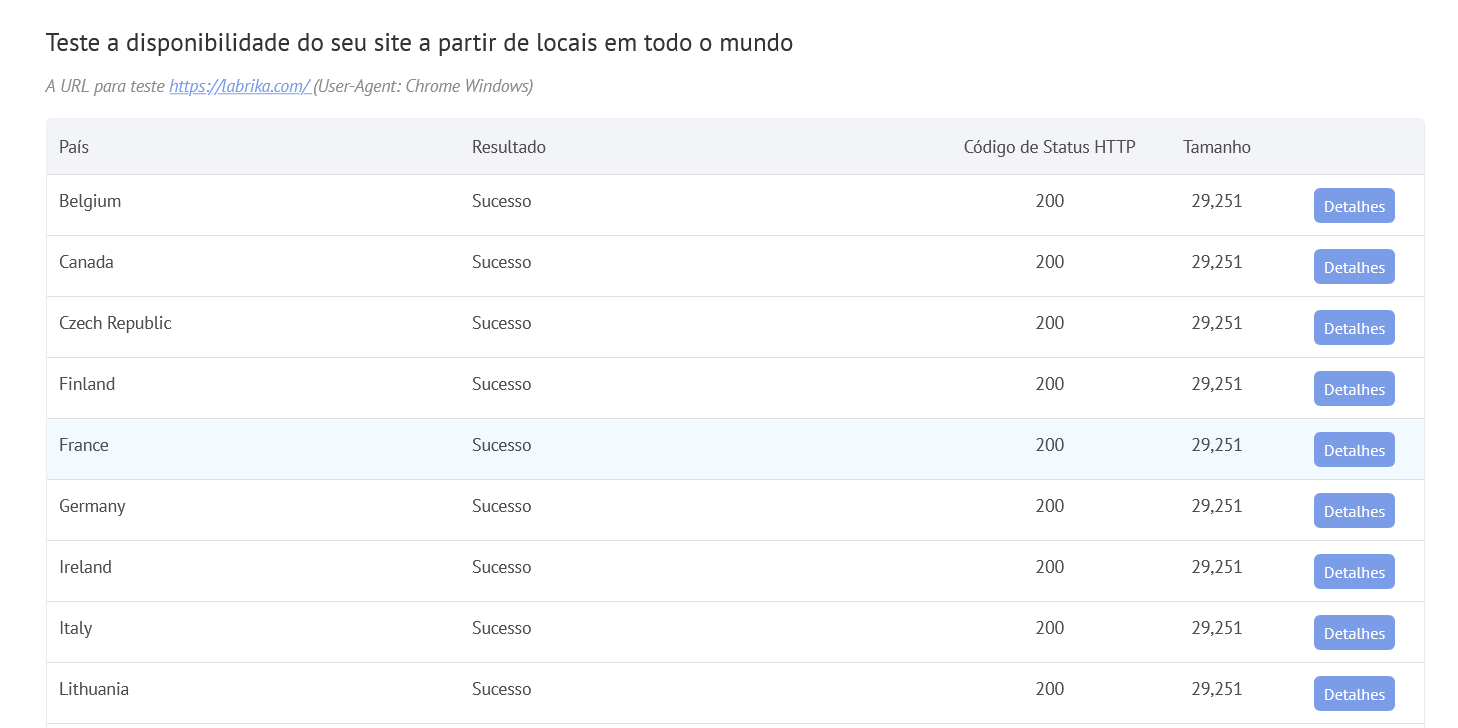The image size is (1458, 728).
Task: Open details for Finland
Action: pyautogui.click(x=1353, y=388)
